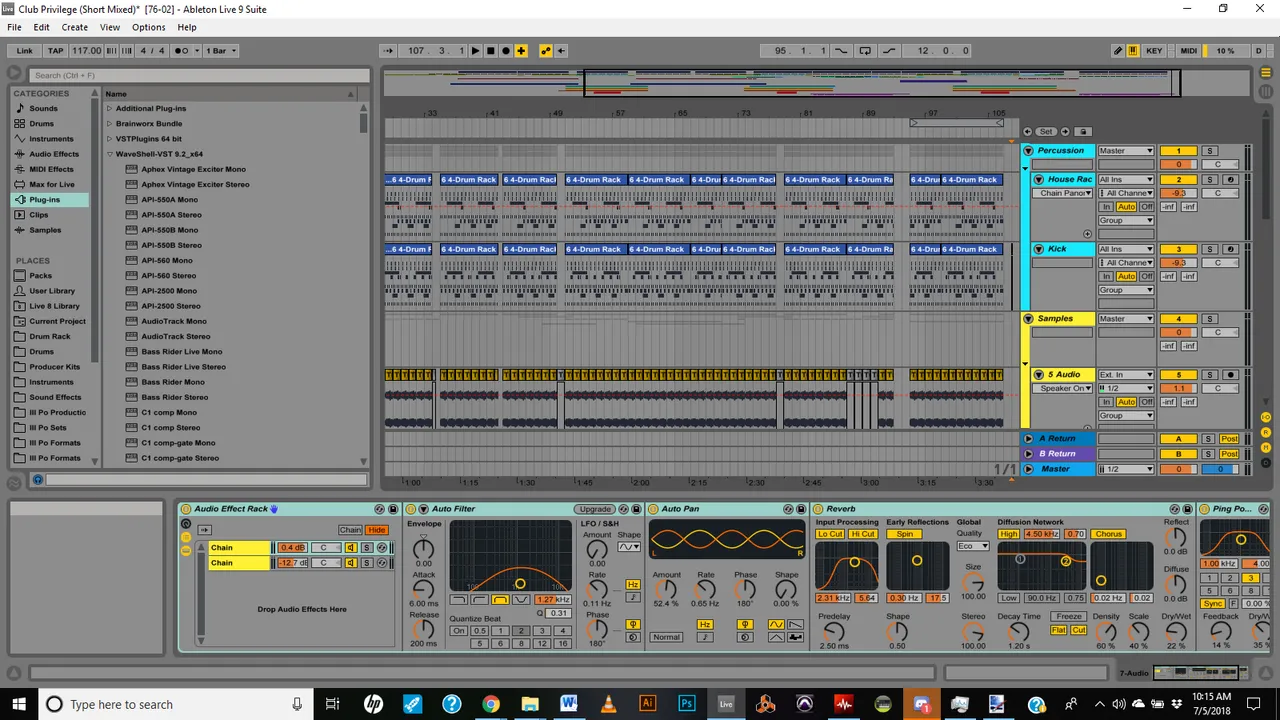
Task: Click the KEY map mode button
Action: [1154, 51]
